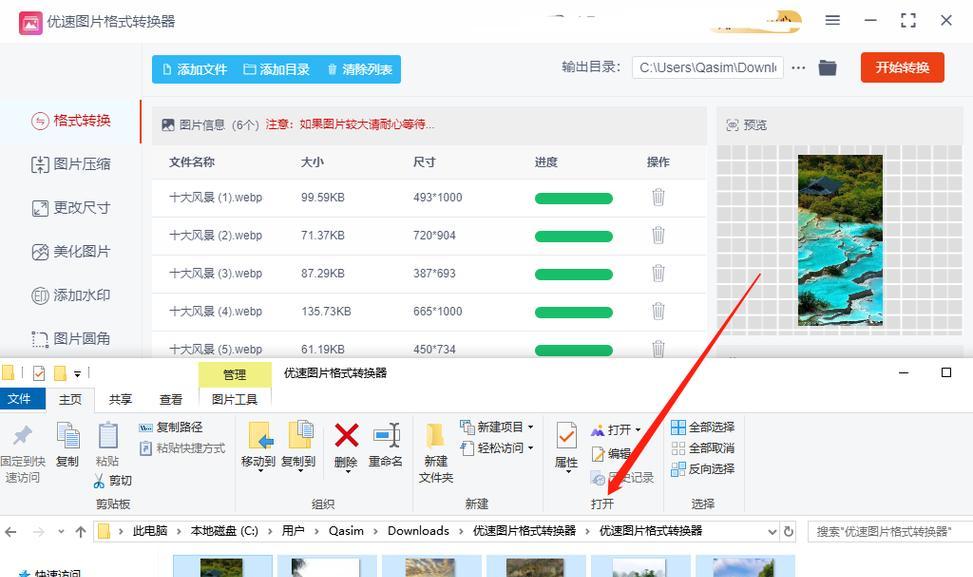973x577 pixels.
Task: Click the 清除列表 button
Action: (359, 69)
